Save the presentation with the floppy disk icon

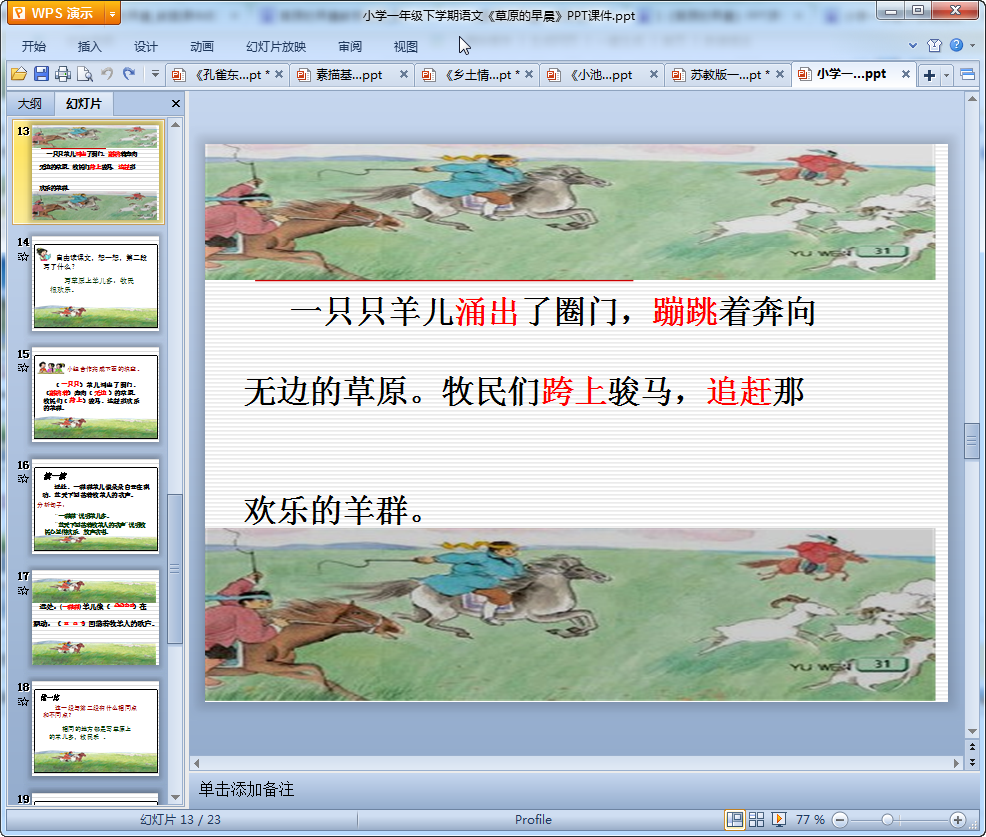42,74
